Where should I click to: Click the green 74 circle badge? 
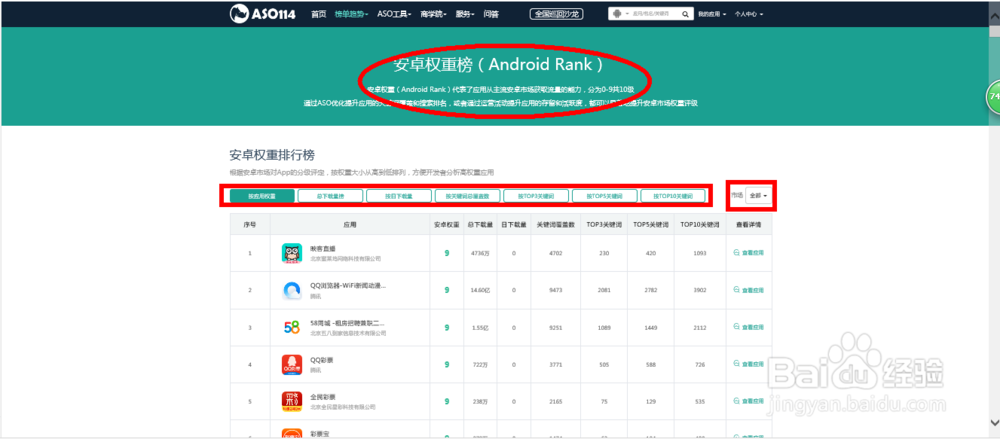pos(993,97)
